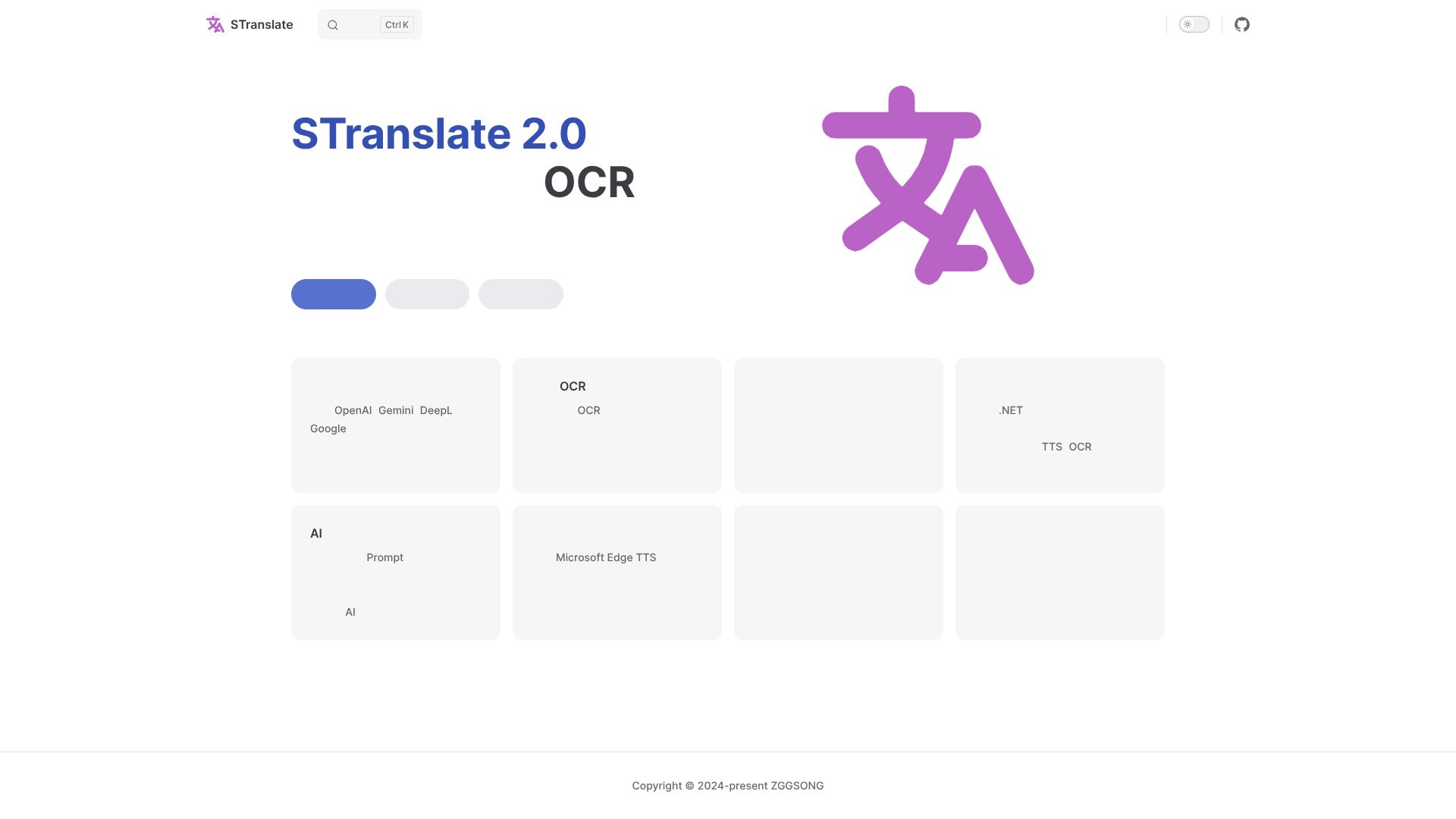Click the Gemini text in feature card
Screen dimensions: 1456x819
(396, 410)
